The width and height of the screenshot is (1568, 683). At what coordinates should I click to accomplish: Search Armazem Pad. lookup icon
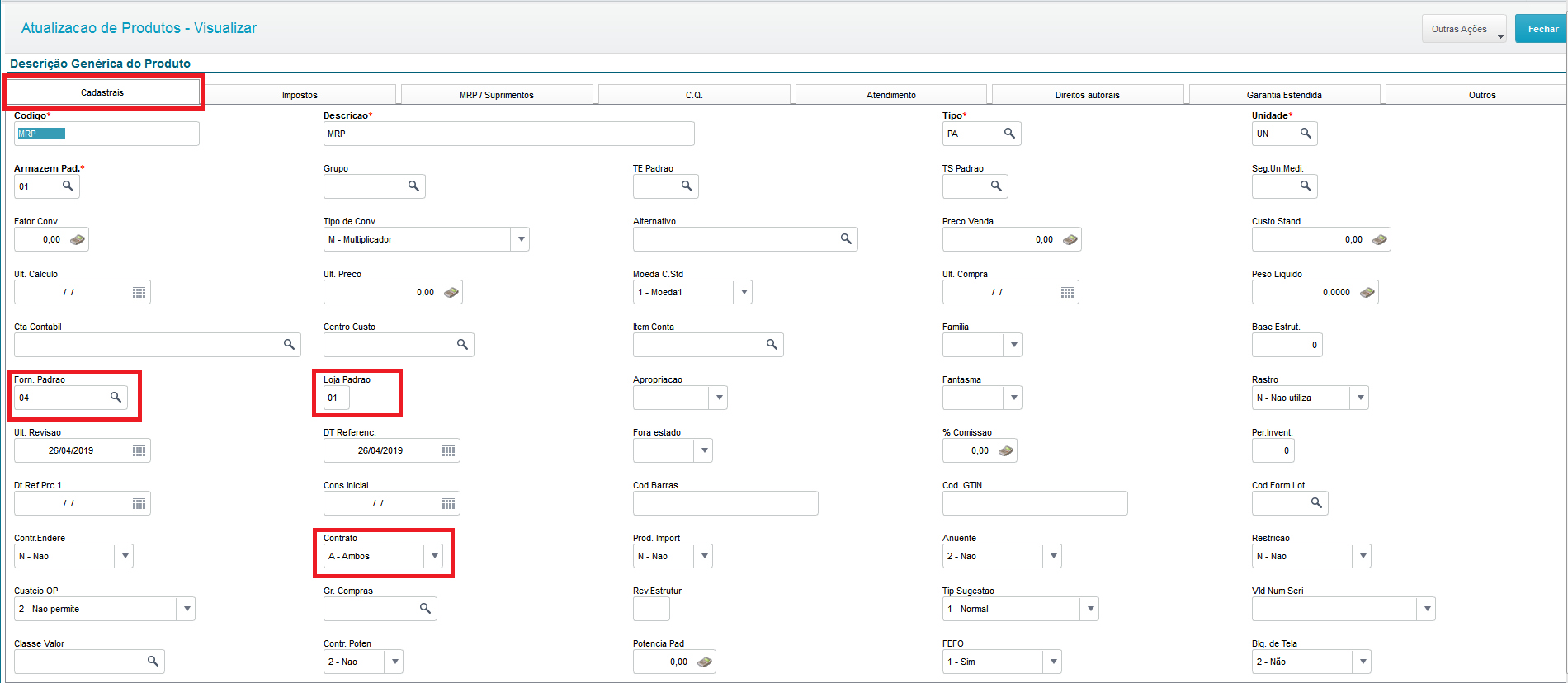click(x=68, y=186)
